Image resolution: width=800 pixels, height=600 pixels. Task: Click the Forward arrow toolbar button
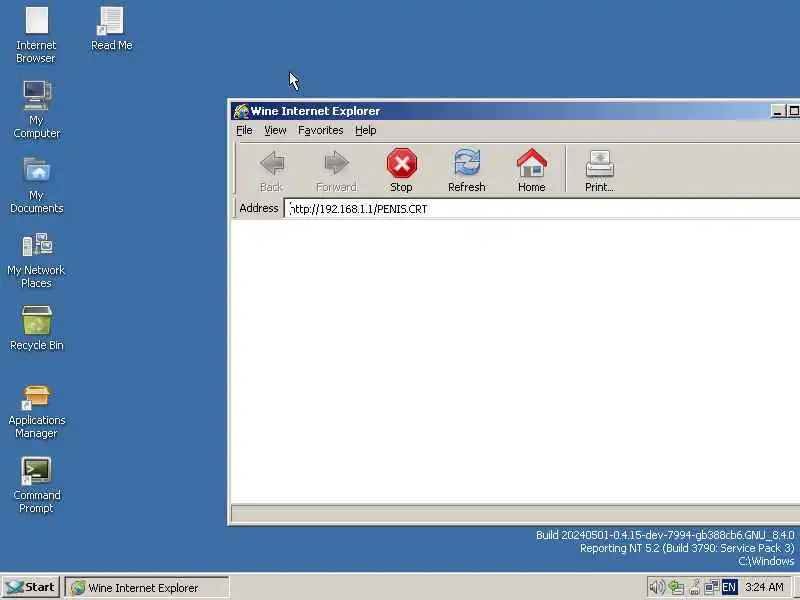tap(336, 170)
